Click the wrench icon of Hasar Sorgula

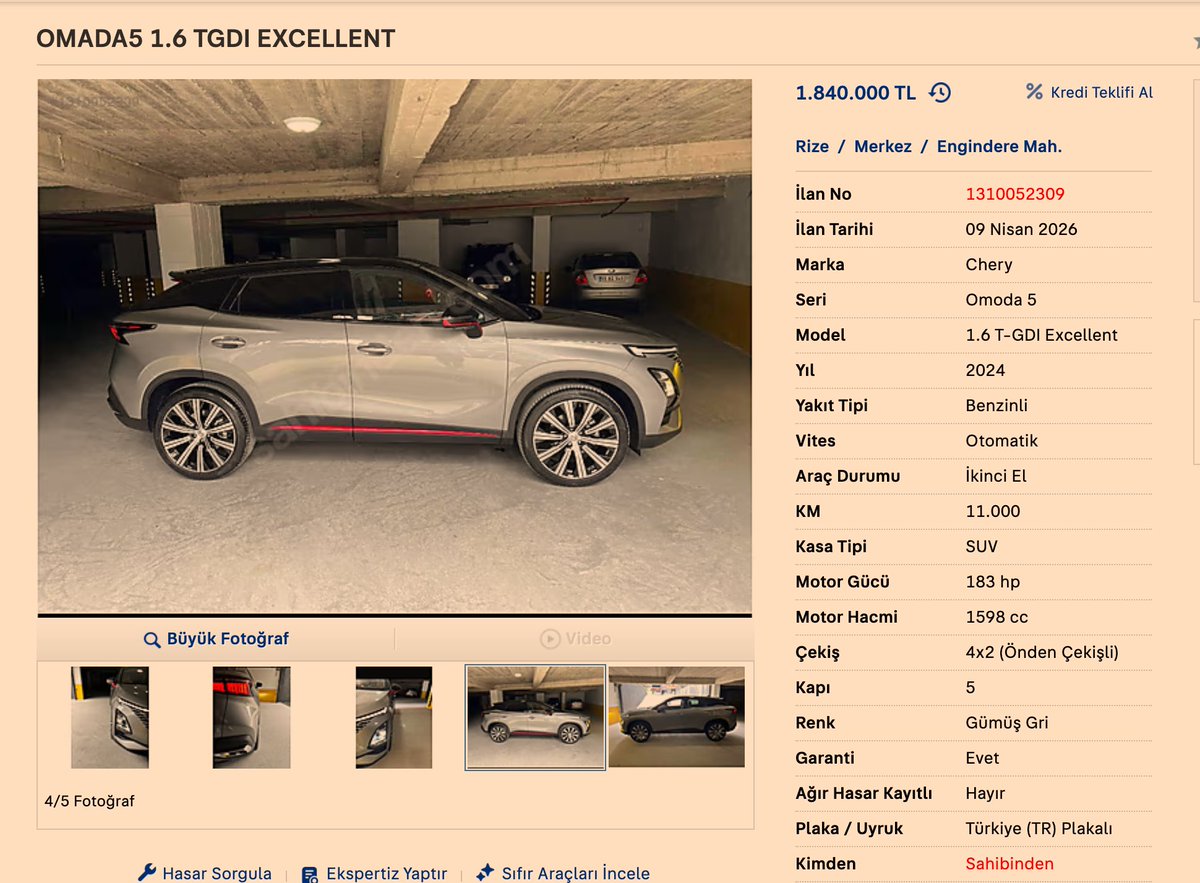(x=147, y=873)
